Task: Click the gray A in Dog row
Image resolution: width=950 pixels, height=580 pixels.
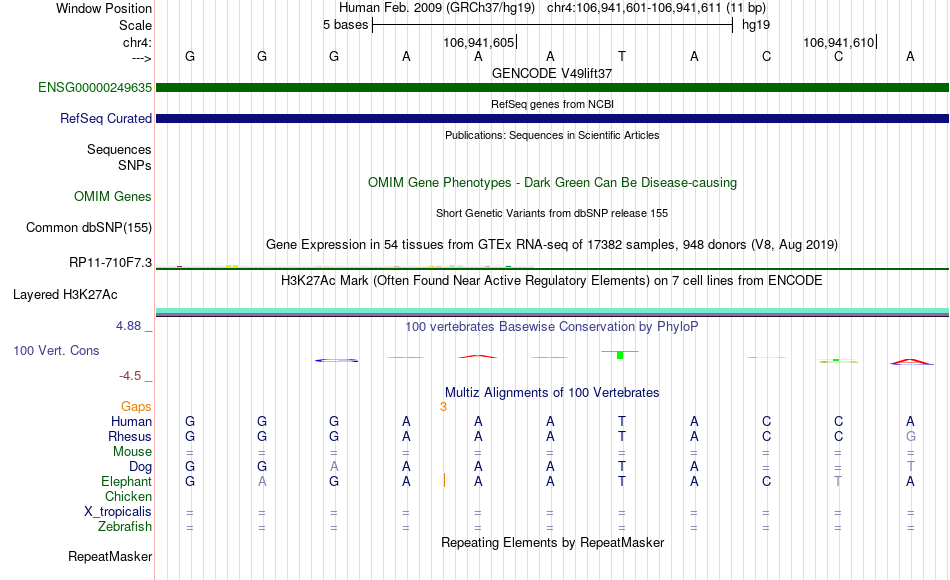Action: 334,467
